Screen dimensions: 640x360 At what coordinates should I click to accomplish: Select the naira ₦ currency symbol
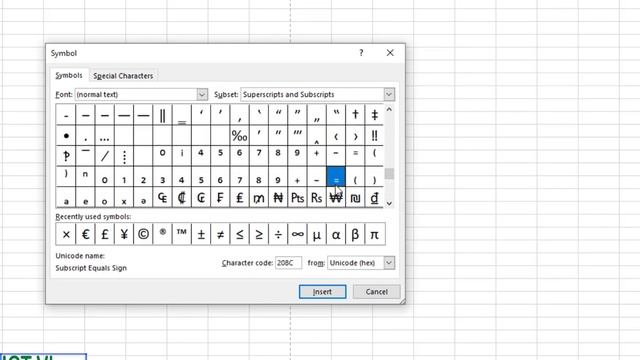click(278, 198)
